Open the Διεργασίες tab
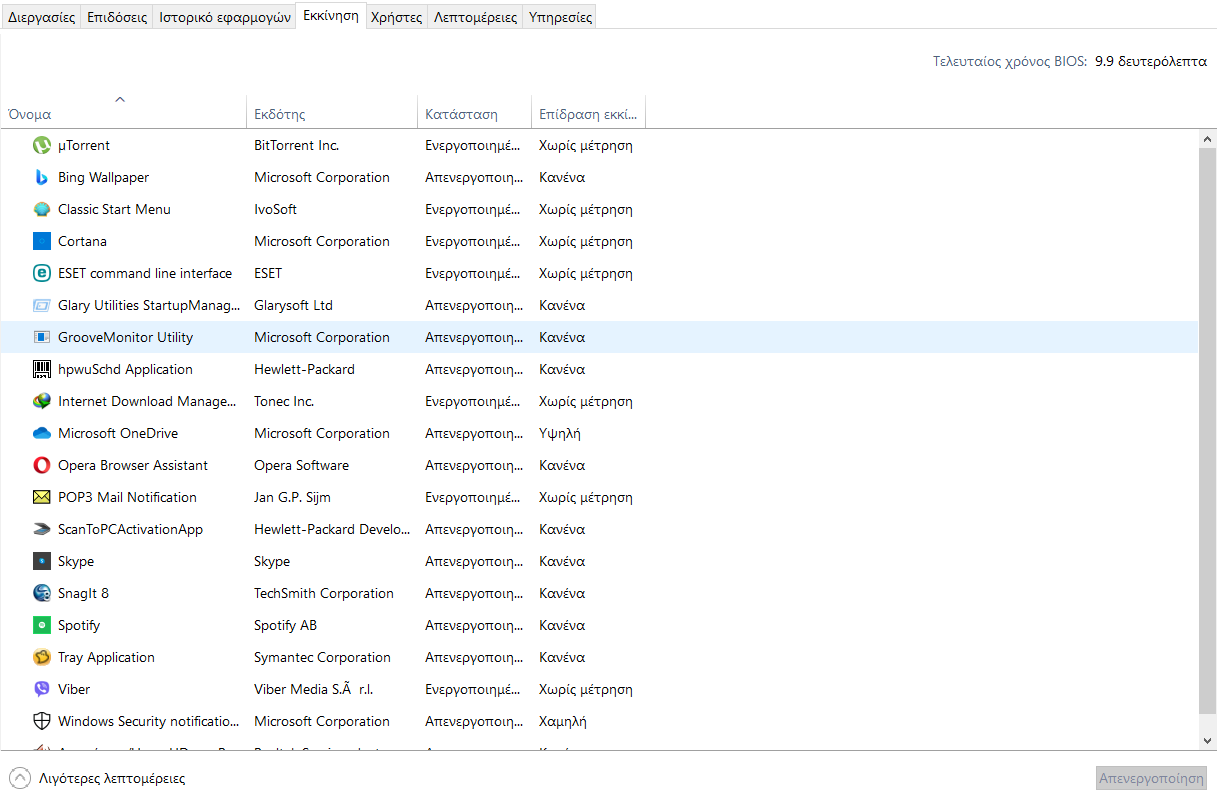 (x=41, y=17)
